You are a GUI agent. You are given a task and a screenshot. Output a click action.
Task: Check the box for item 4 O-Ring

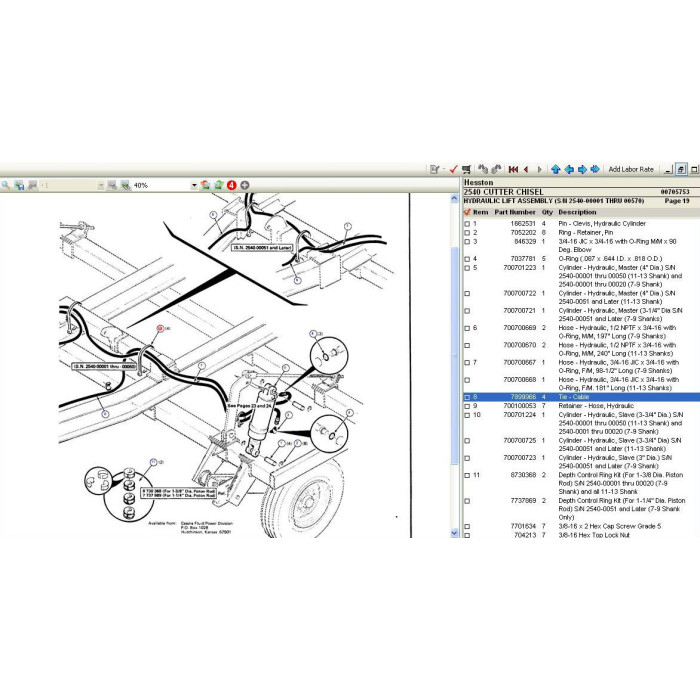pos(467,259)
